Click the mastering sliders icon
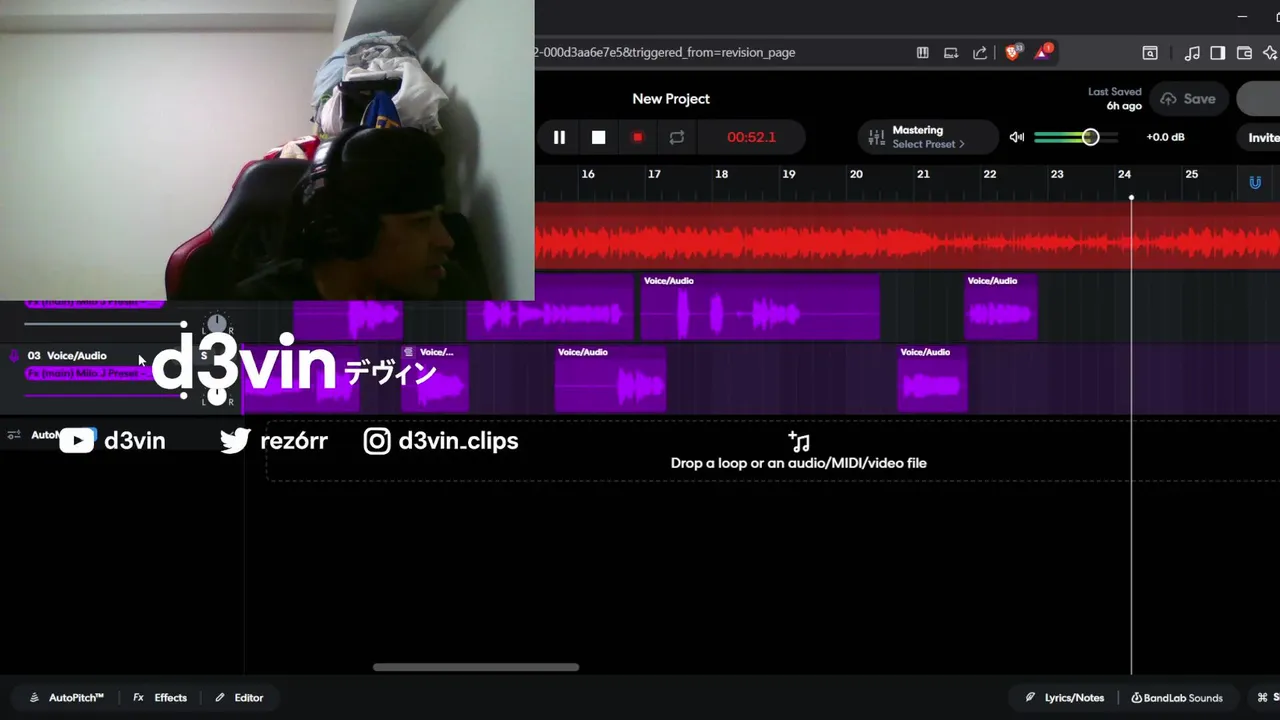This screenshot has height=720, width=1280. click(x=876, y=137)
